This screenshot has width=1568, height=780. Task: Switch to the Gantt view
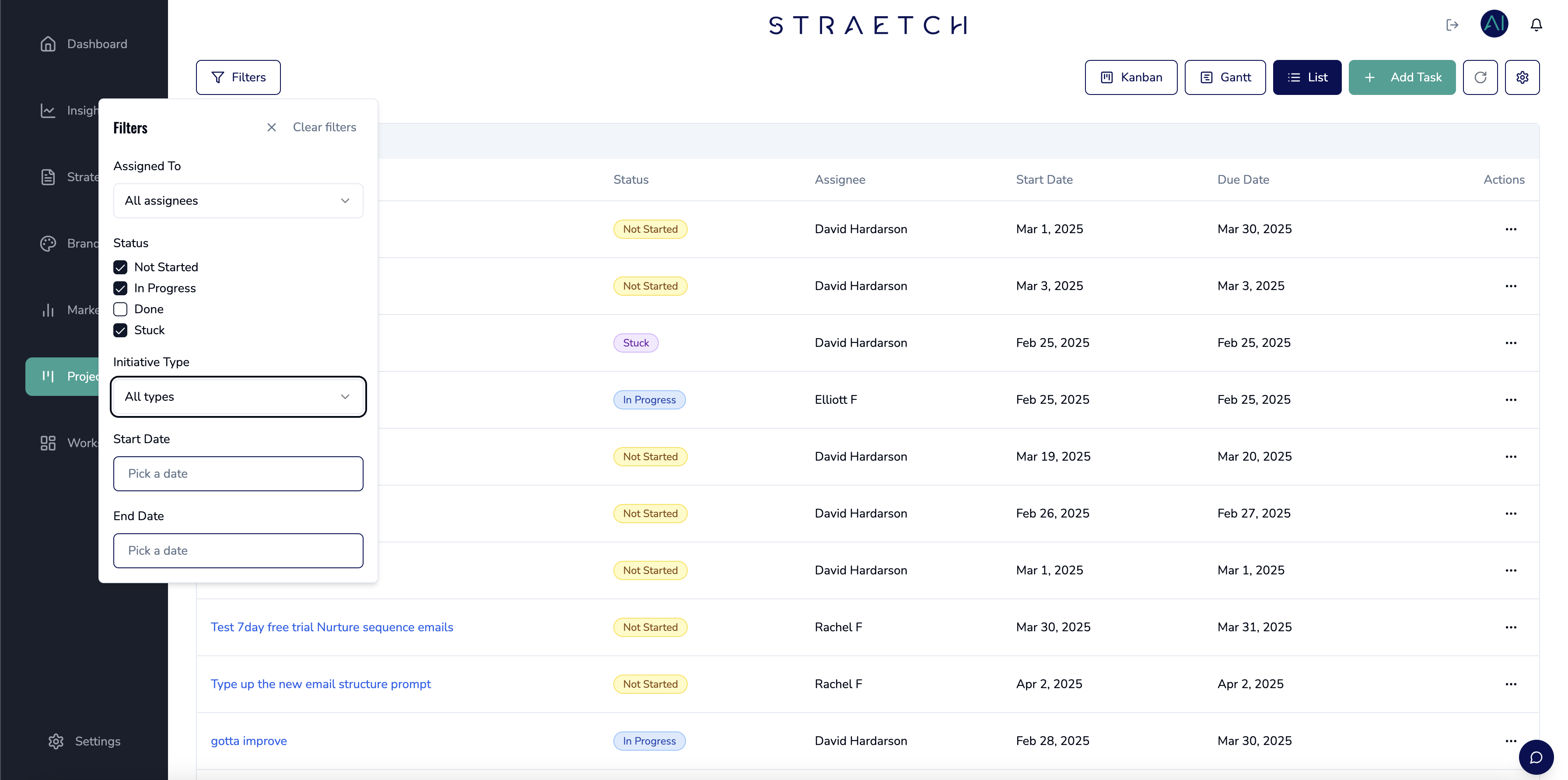coord(1225,77)
